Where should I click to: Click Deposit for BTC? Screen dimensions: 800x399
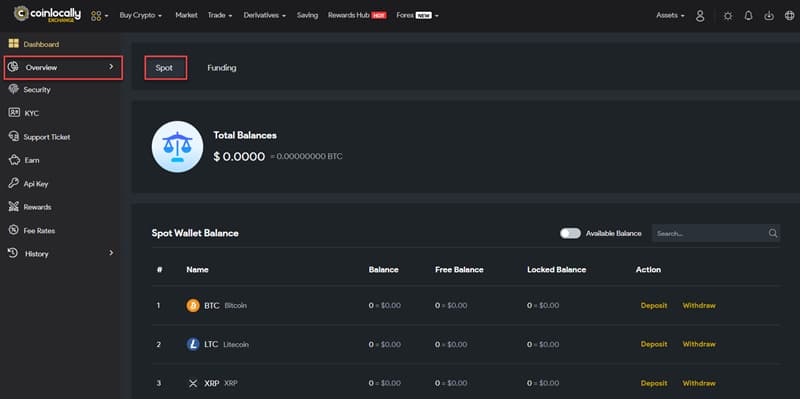(x=654, y=306)
